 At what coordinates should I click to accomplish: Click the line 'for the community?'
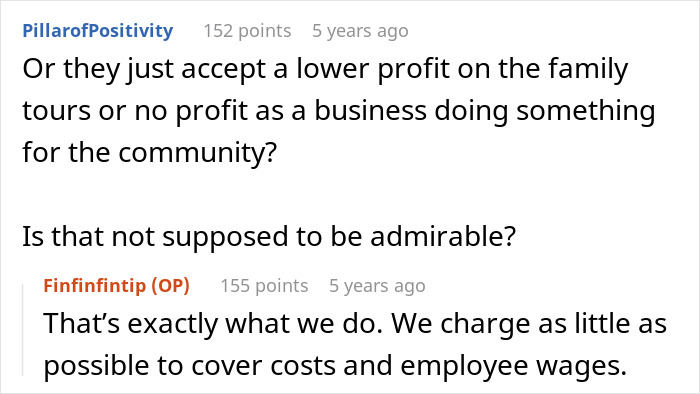pyautogui.click(x=150, y=152)
